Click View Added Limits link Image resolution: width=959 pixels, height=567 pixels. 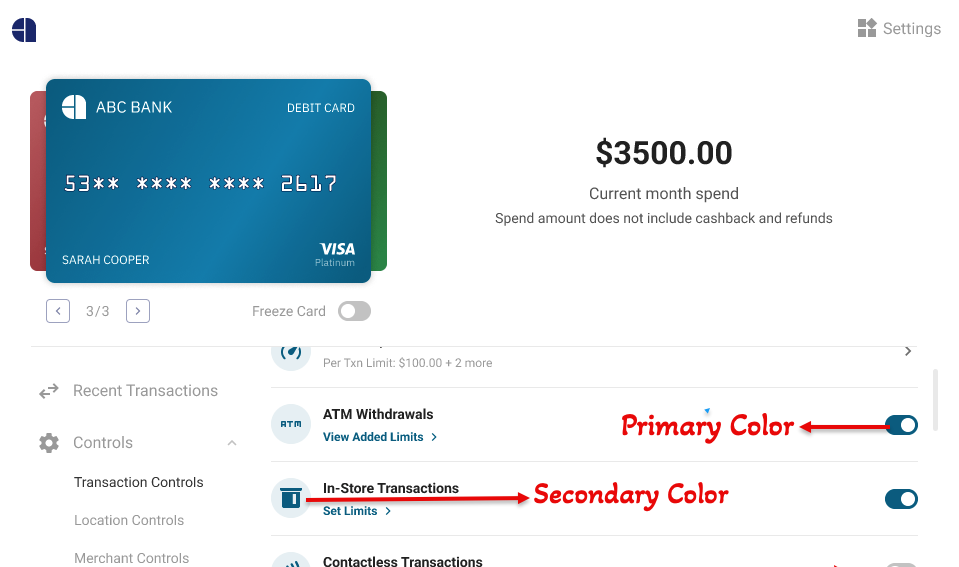373,437
